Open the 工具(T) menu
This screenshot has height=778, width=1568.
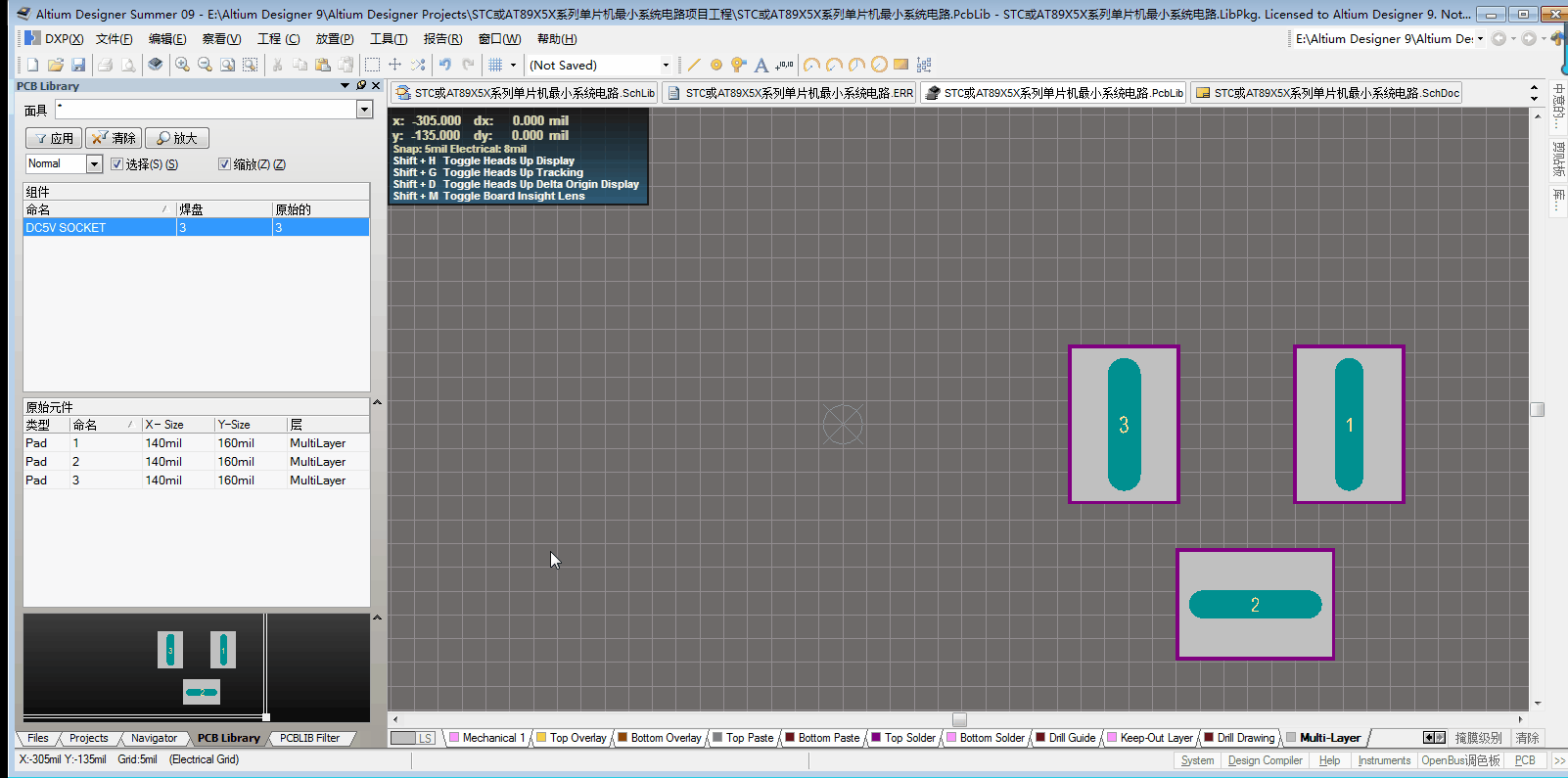[x=389, y=39]
